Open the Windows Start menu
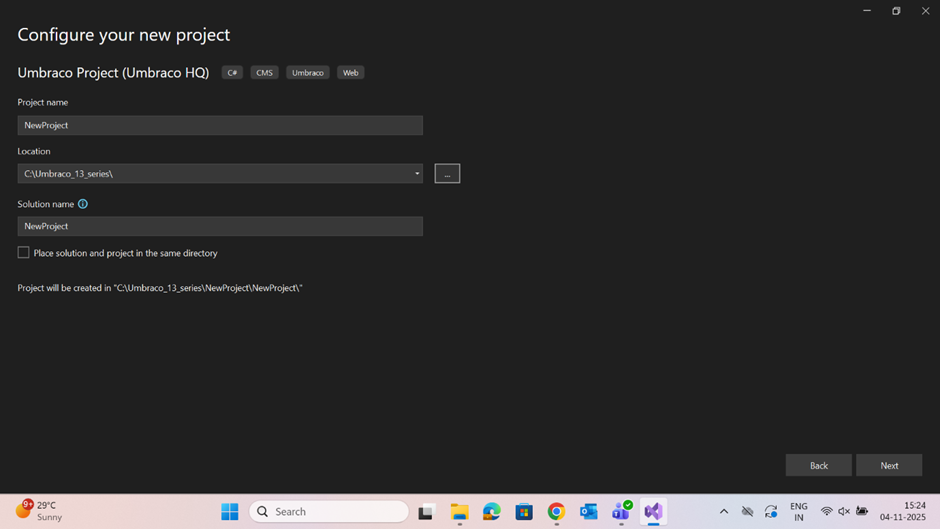 (229, 512)
